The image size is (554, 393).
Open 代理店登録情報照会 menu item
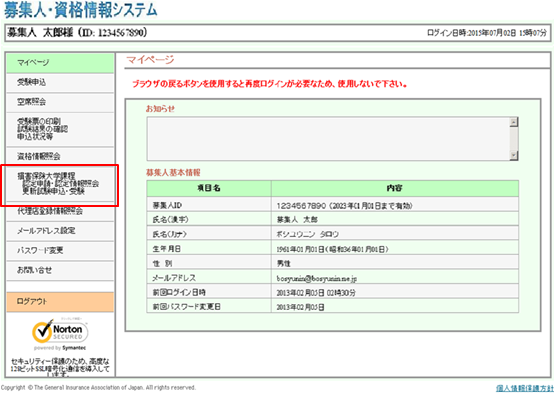(x=60, y=211)
